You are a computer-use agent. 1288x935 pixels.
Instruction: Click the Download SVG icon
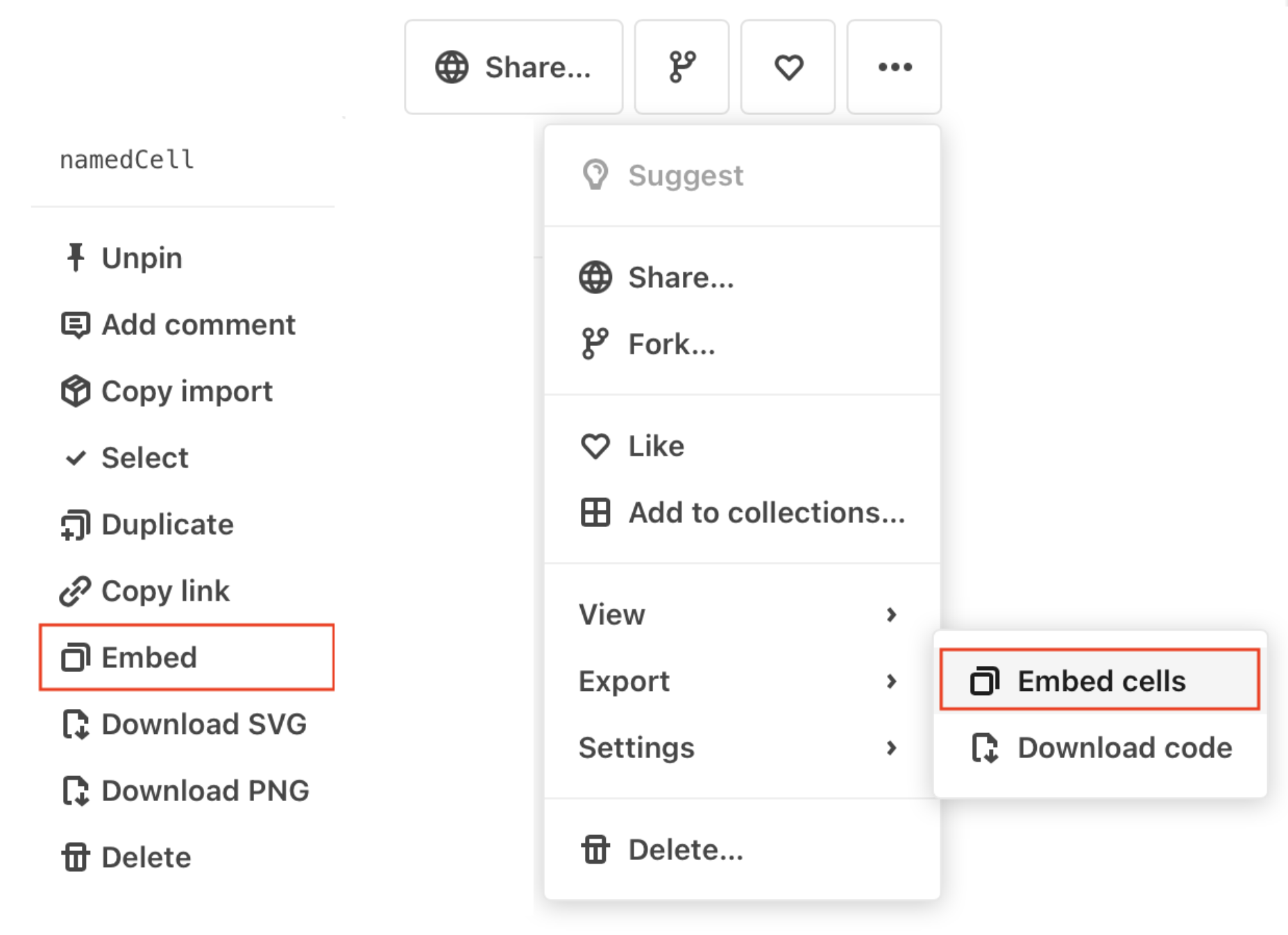[x=76, y=724]
